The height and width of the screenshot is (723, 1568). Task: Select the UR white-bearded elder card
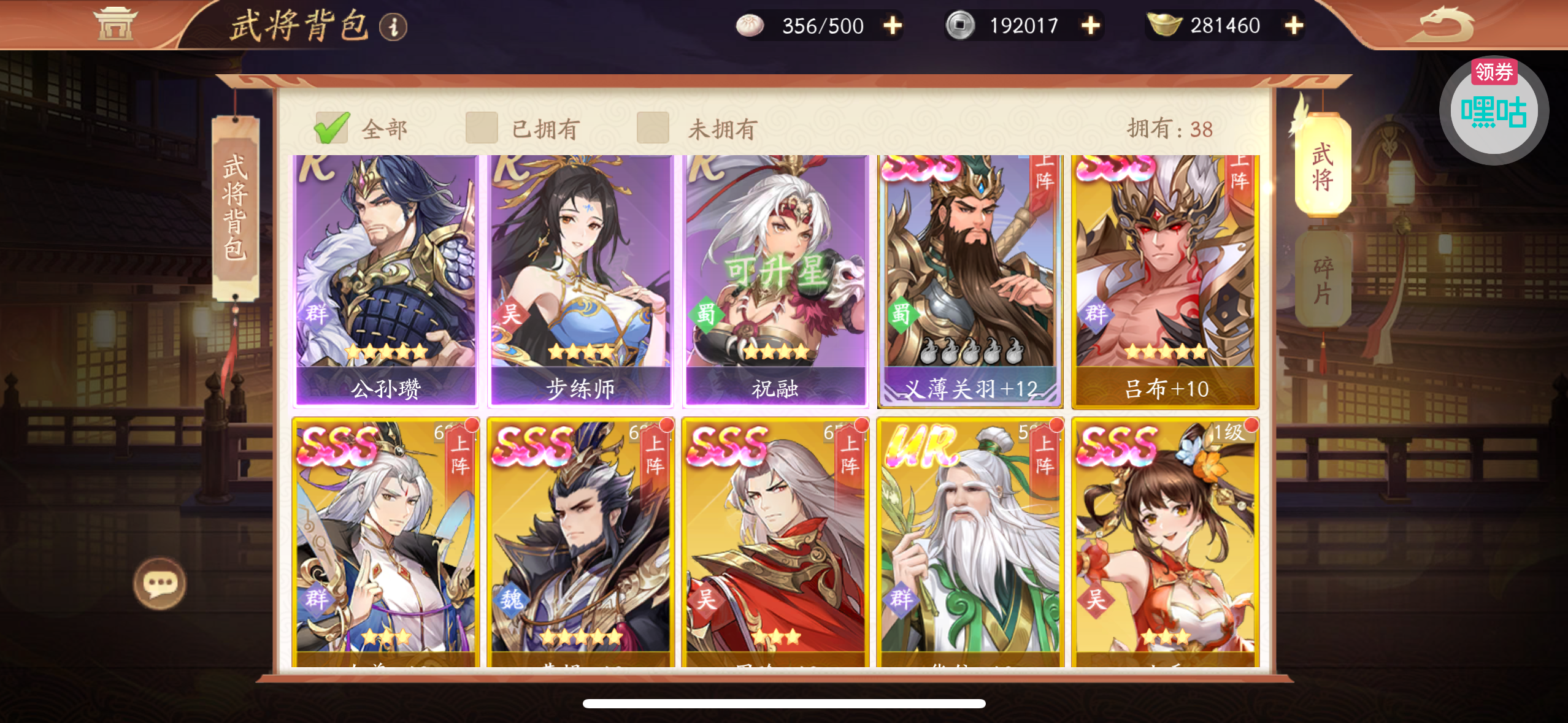coord(970,542)
